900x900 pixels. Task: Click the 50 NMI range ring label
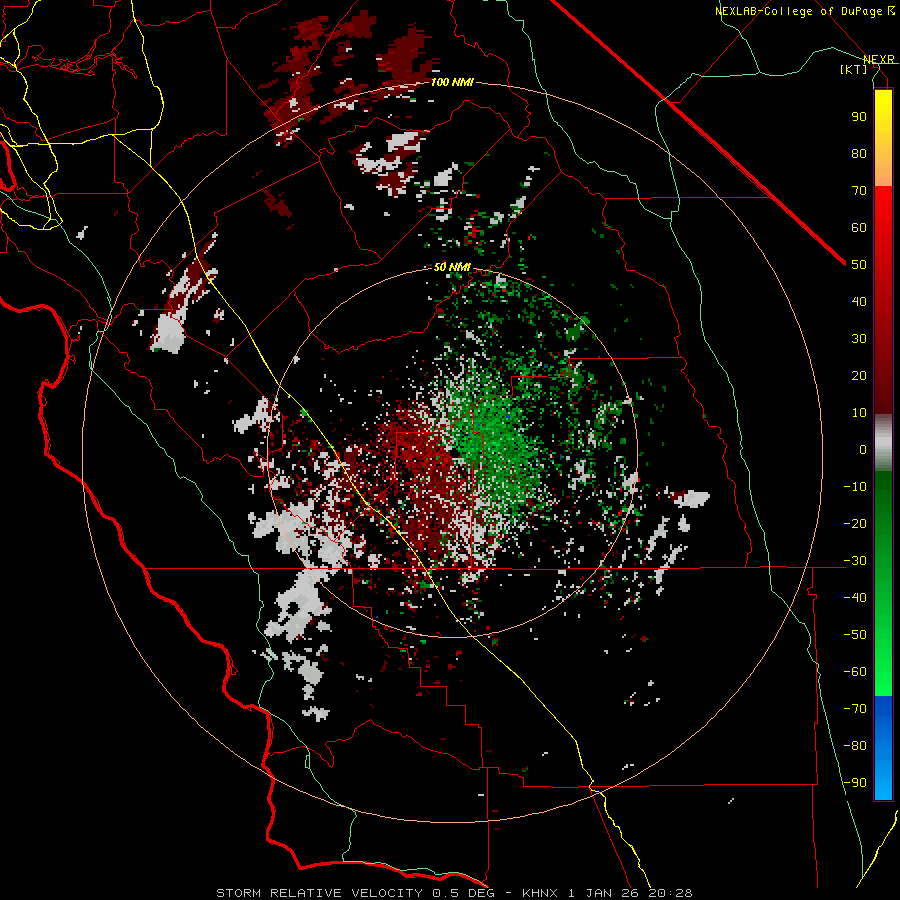(x=452, y=267)
